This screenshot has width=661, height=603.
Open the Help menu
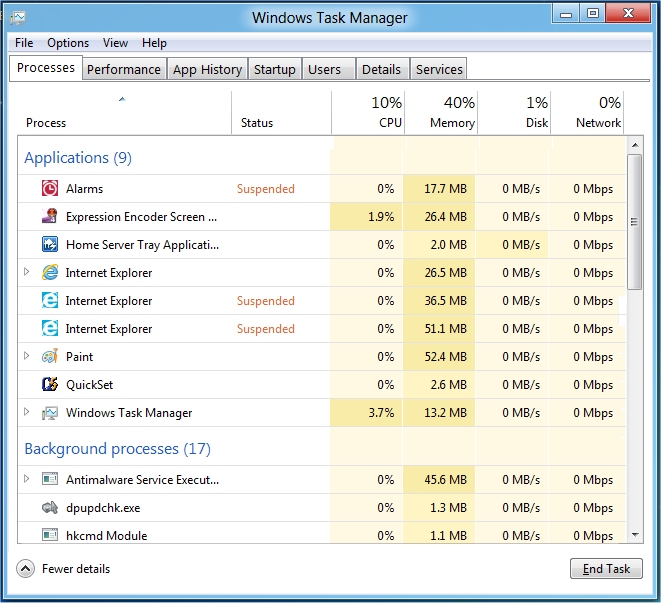(154, 43)
